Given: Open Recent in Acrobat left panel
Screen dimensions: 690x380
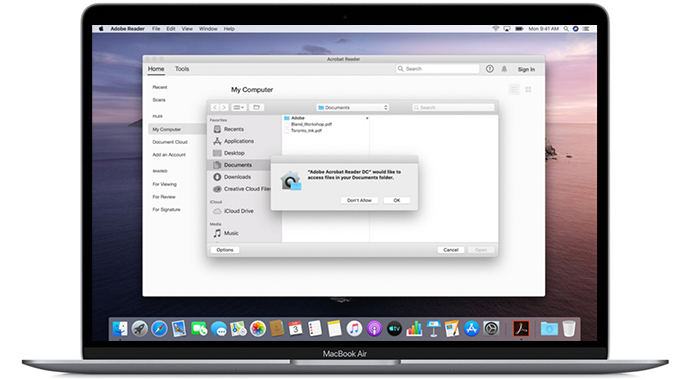Looking at the screenshot, I should pos(160,87).
